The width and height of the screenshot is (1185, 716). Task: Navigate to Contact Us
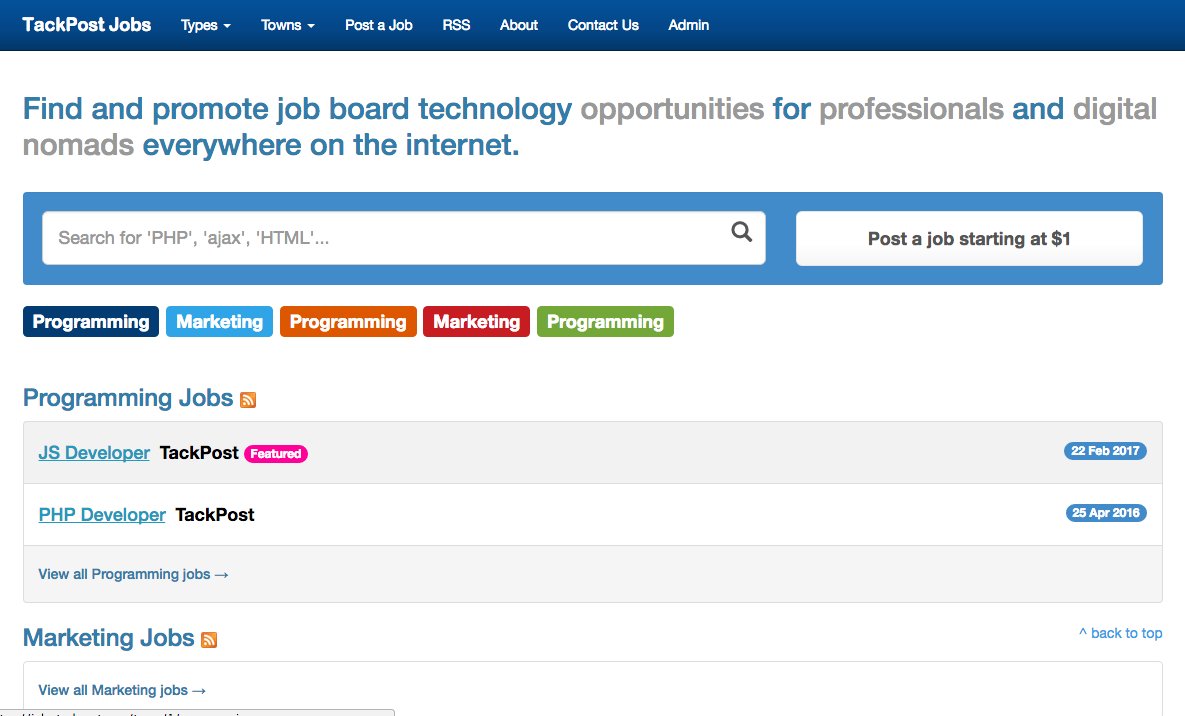click(x=603, y=25)
